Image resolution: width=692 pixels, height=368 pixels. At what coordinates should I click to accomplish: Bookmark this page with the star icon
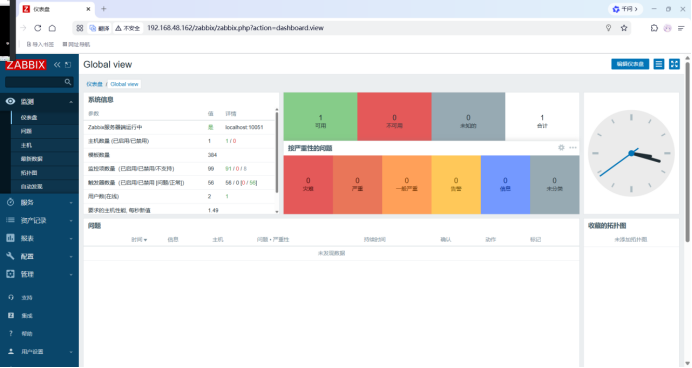[624, 28]
